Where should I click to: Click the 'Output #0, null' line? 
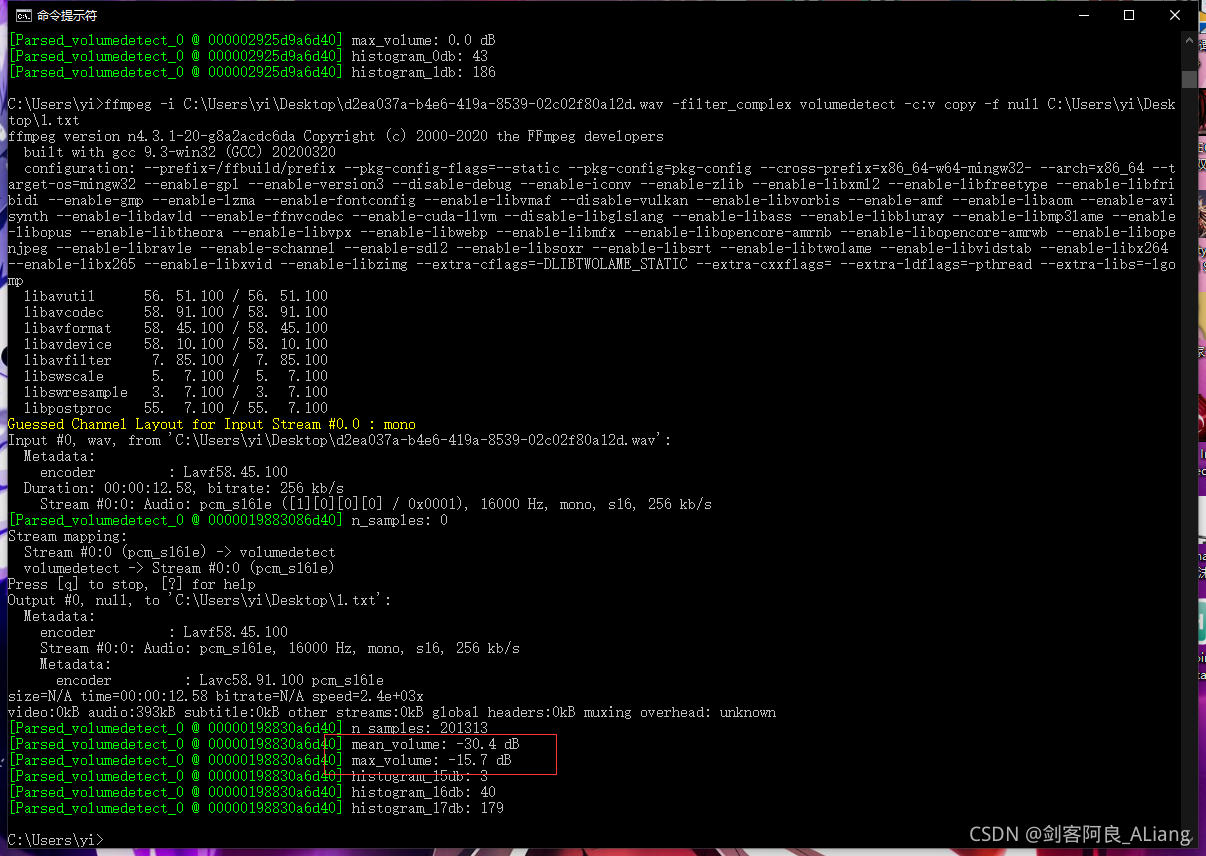coord(200,600)
